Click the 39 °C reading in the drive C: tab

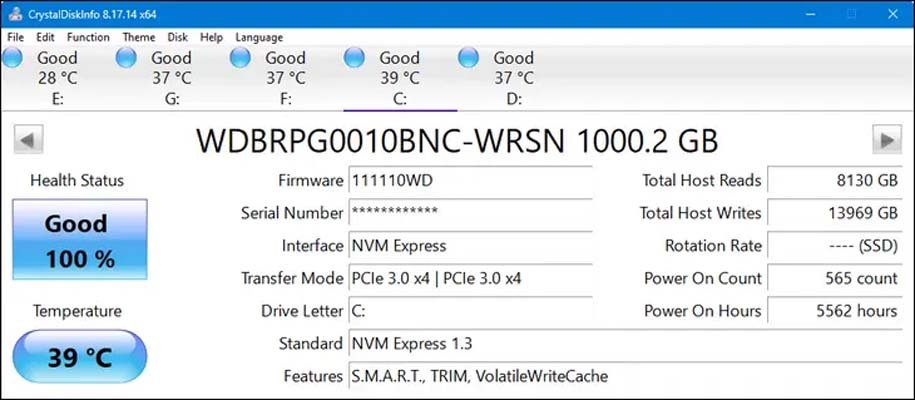pyautogui.click(x=400, y=78)
